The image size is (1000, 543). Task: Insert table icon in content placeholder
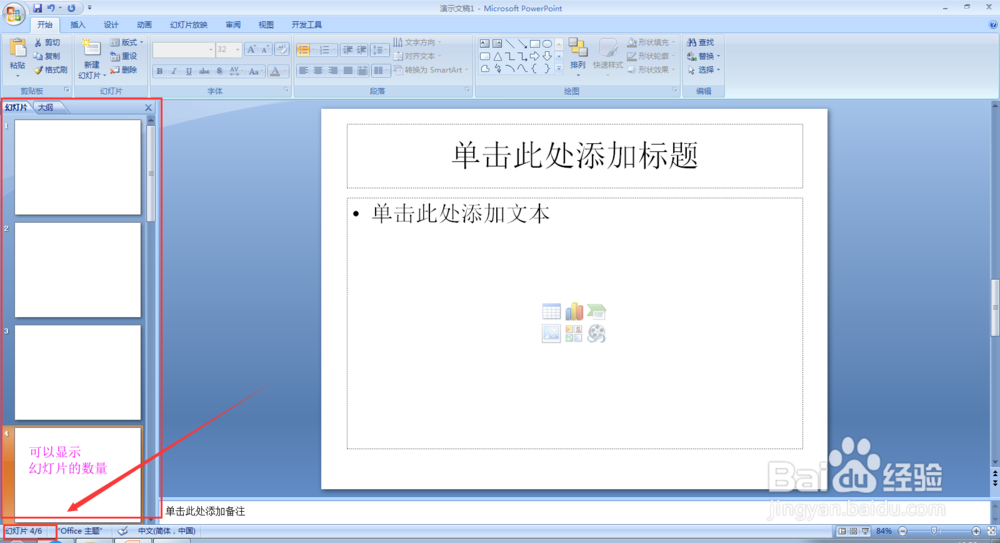coord(551,311)
